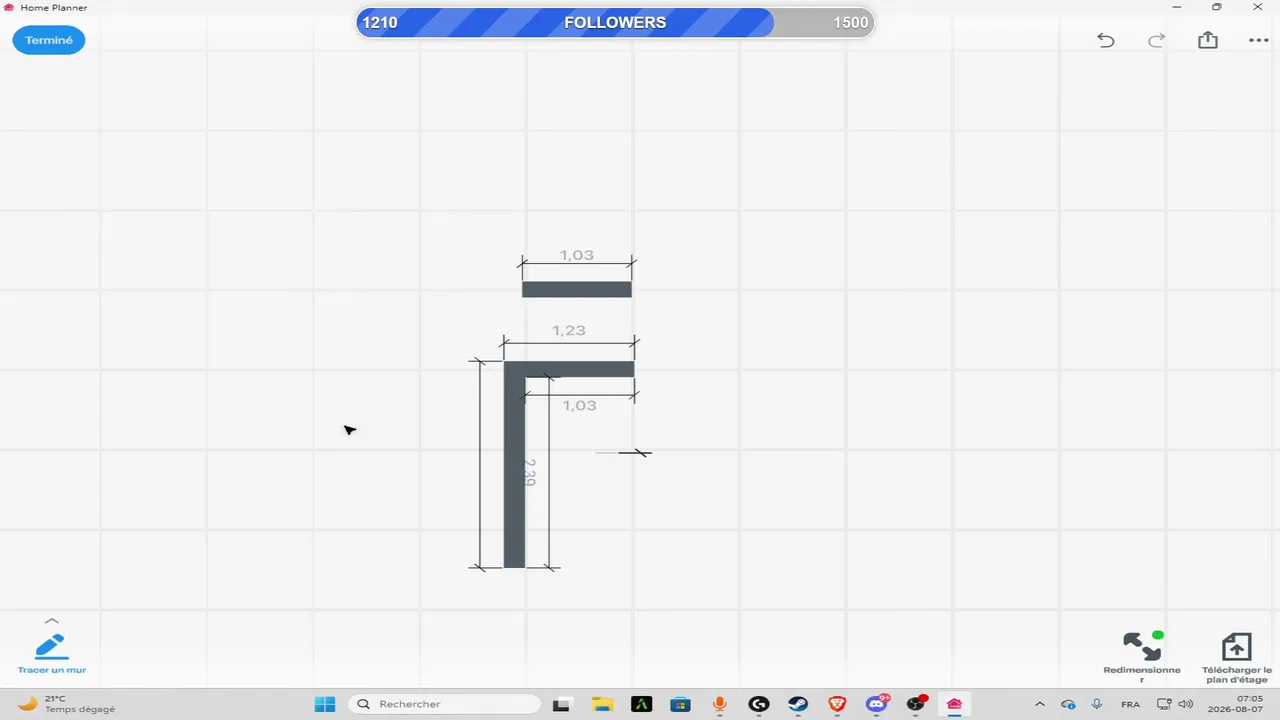Select the detached short wall segment
This screenshot has width=1280, height=720.
pyautogui.click(x=577, y=289)
